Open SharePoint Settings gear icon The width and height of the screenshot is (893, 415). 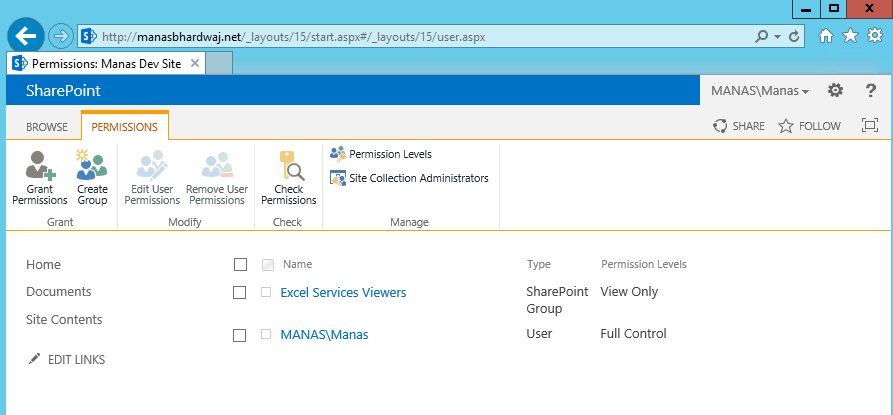835,90
